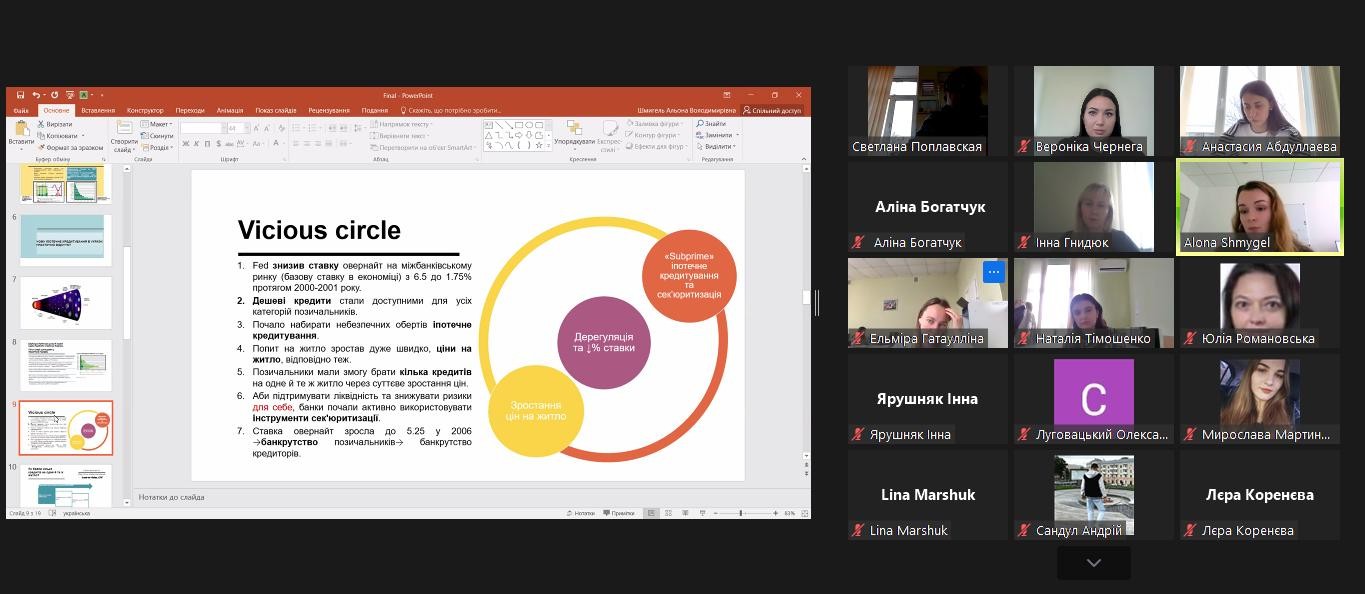This screenshot has width=1365, height=594.
Task: Switch to slide sorter view in status bar
Action: pyautogui.click(x=668, y=513)
